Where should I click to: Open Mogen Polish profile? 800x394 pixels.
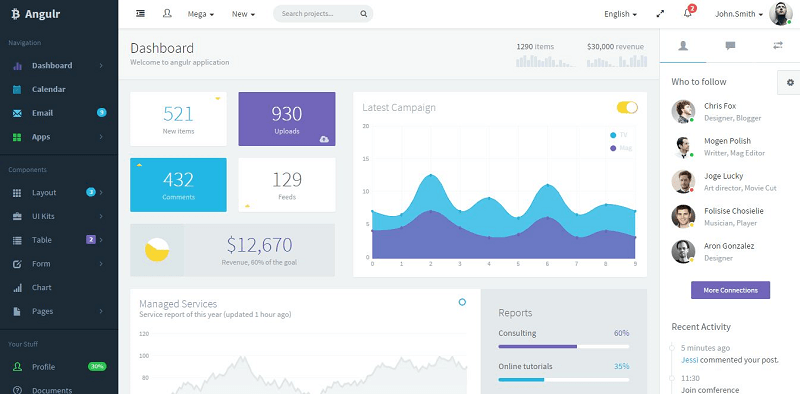tap(727, 141)
